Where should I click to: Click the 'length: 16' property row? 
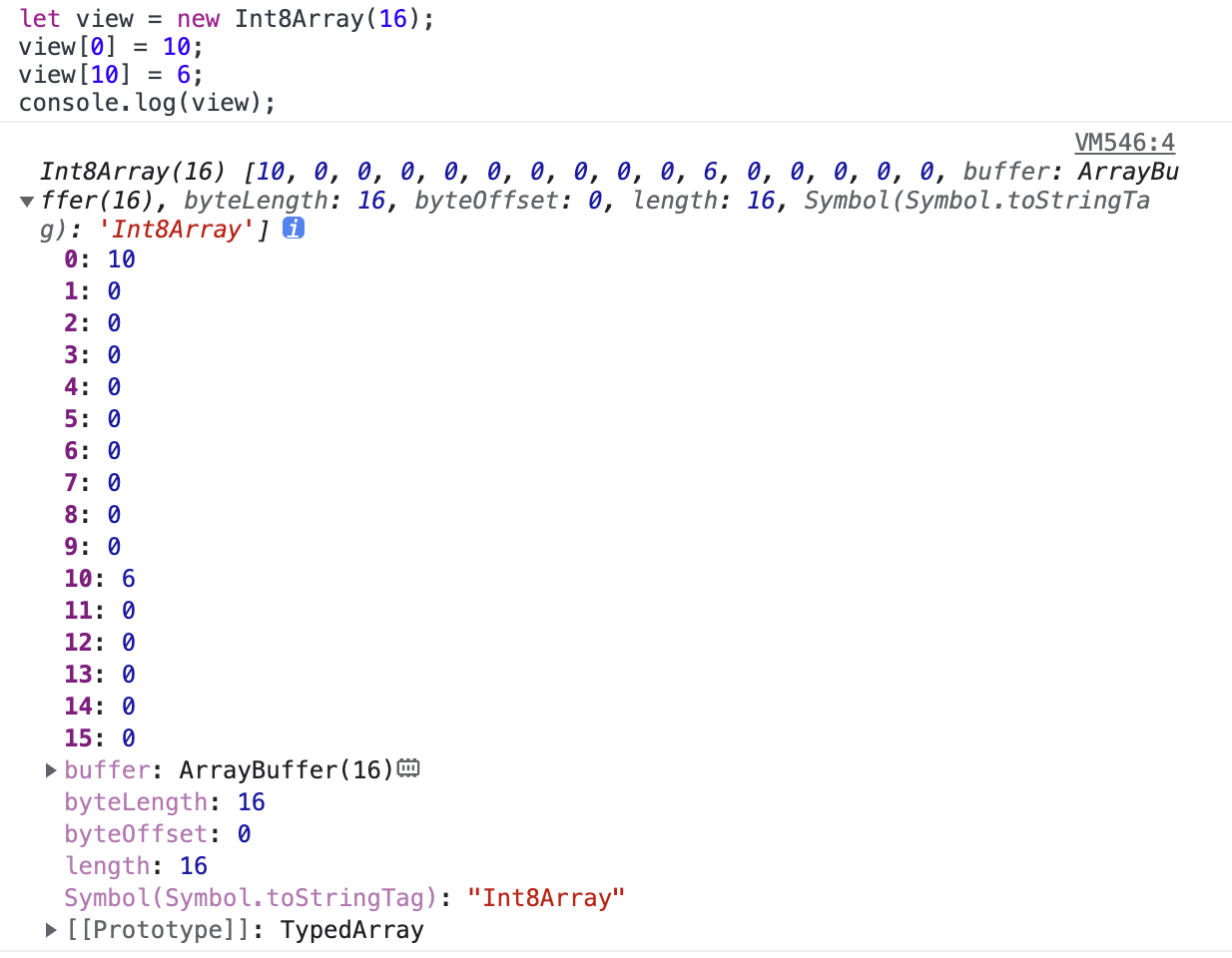click(x=136, y=866)
